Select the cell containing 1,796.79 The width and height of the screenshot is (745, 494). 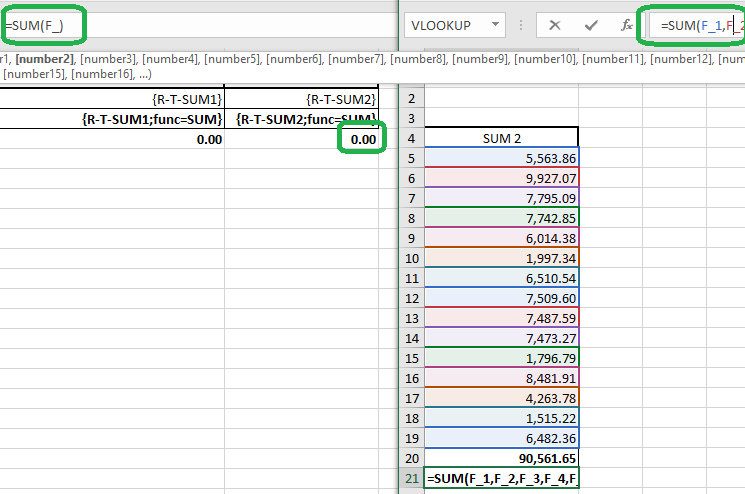[502, 358]
